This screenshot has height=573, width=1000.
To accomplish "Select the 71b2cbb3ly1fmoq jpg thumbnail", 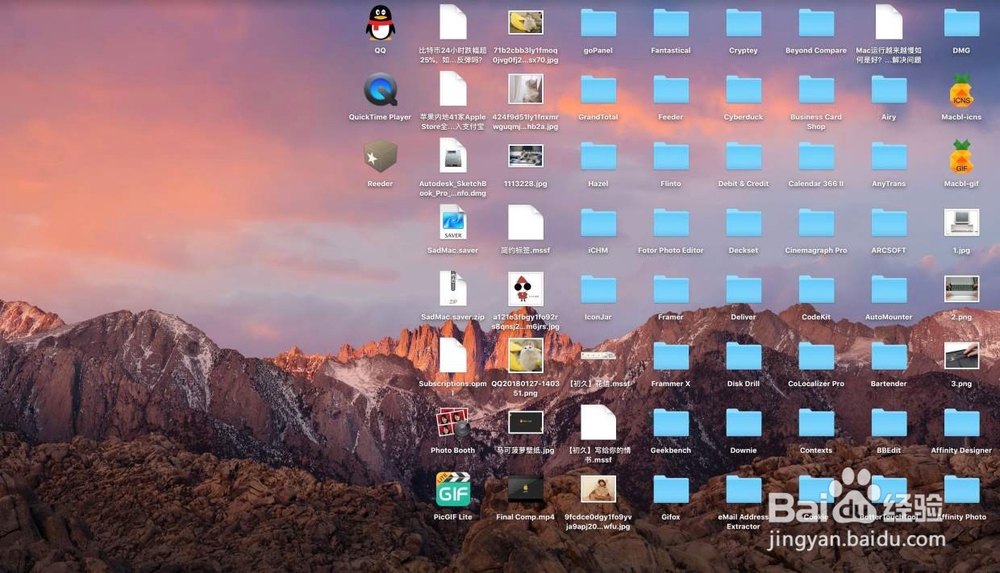I will click(x=526, y=23).
